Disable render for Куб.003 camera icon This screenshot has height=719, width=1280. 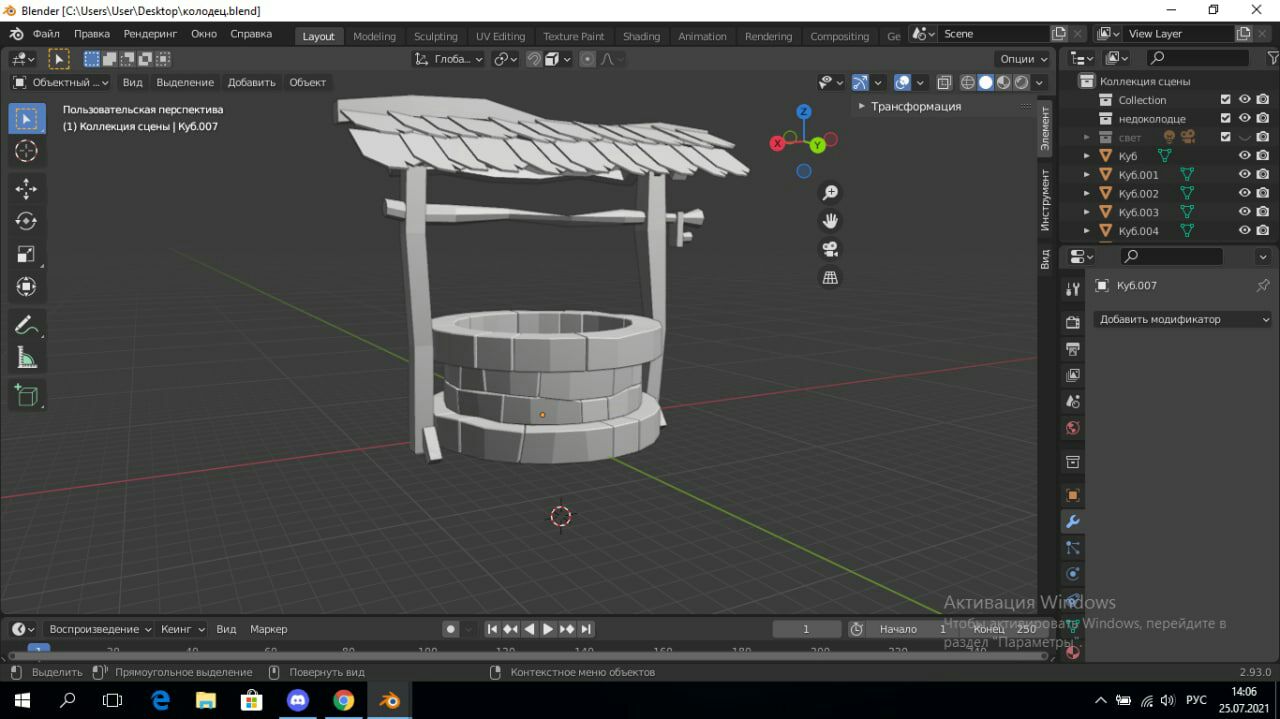click(1263, 212)
